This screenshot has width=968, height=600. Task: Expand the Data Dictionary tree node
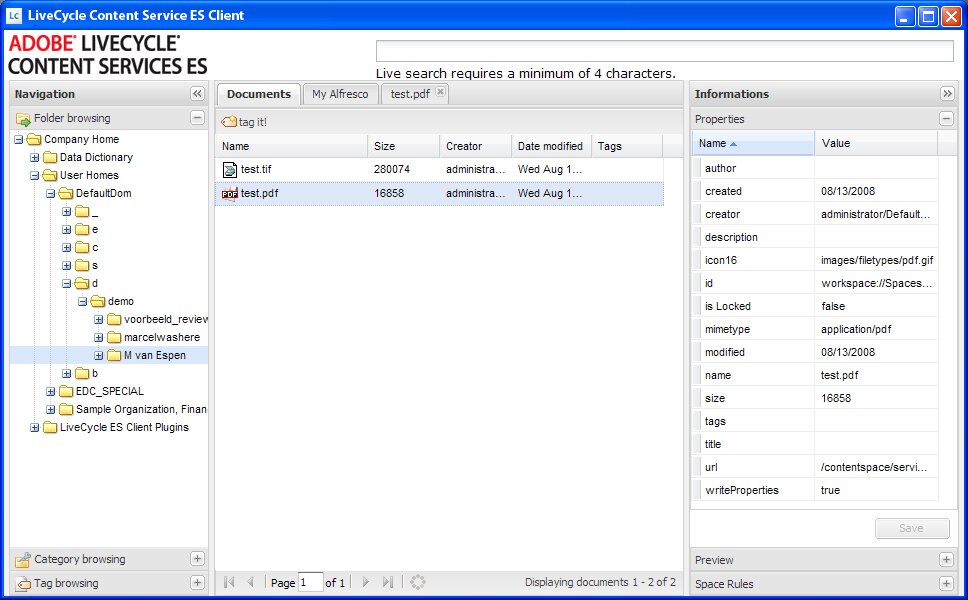tap(35, 157)
